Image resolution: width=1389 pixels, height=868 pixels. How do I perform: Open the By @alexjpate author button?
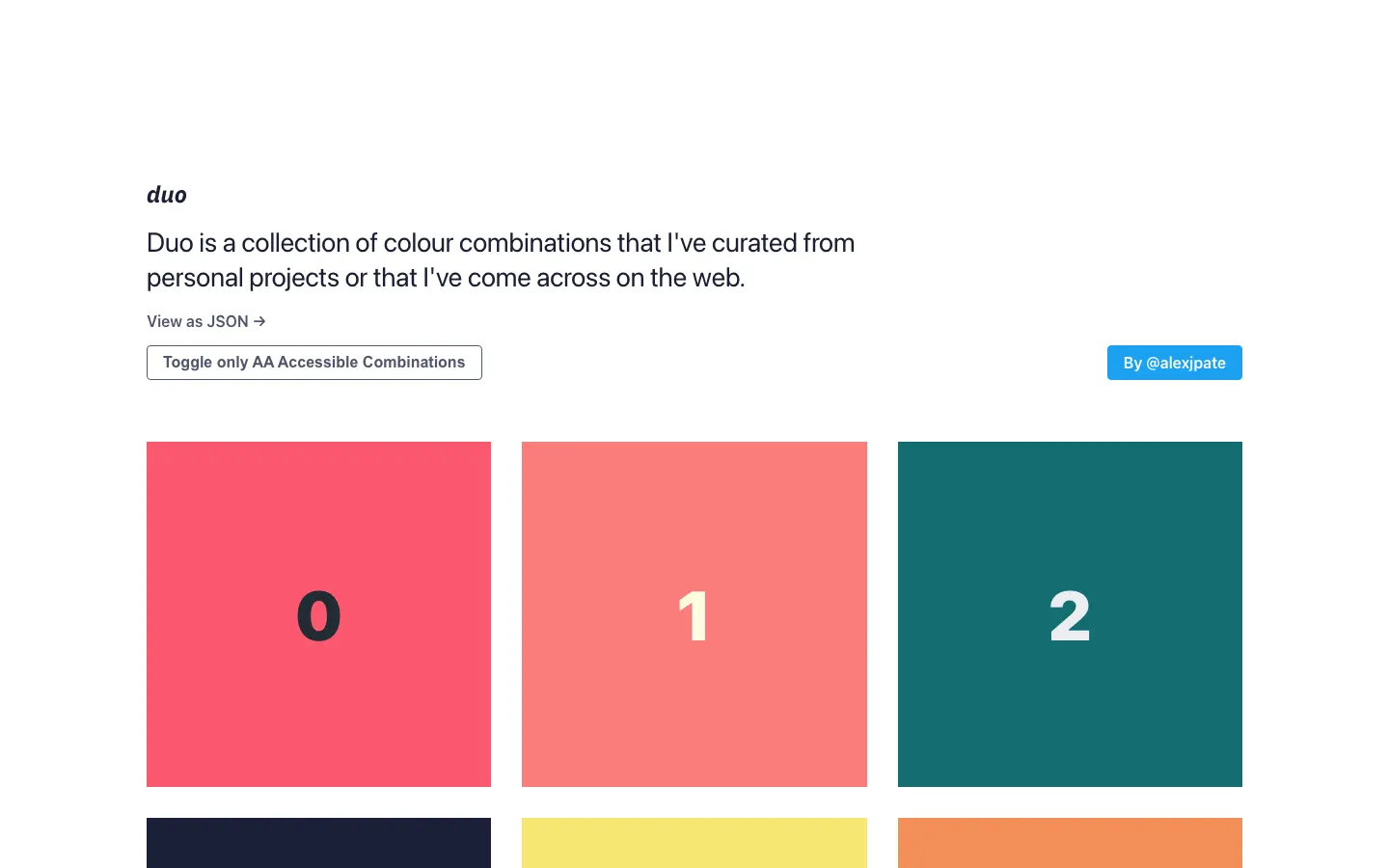(1174, 363)
